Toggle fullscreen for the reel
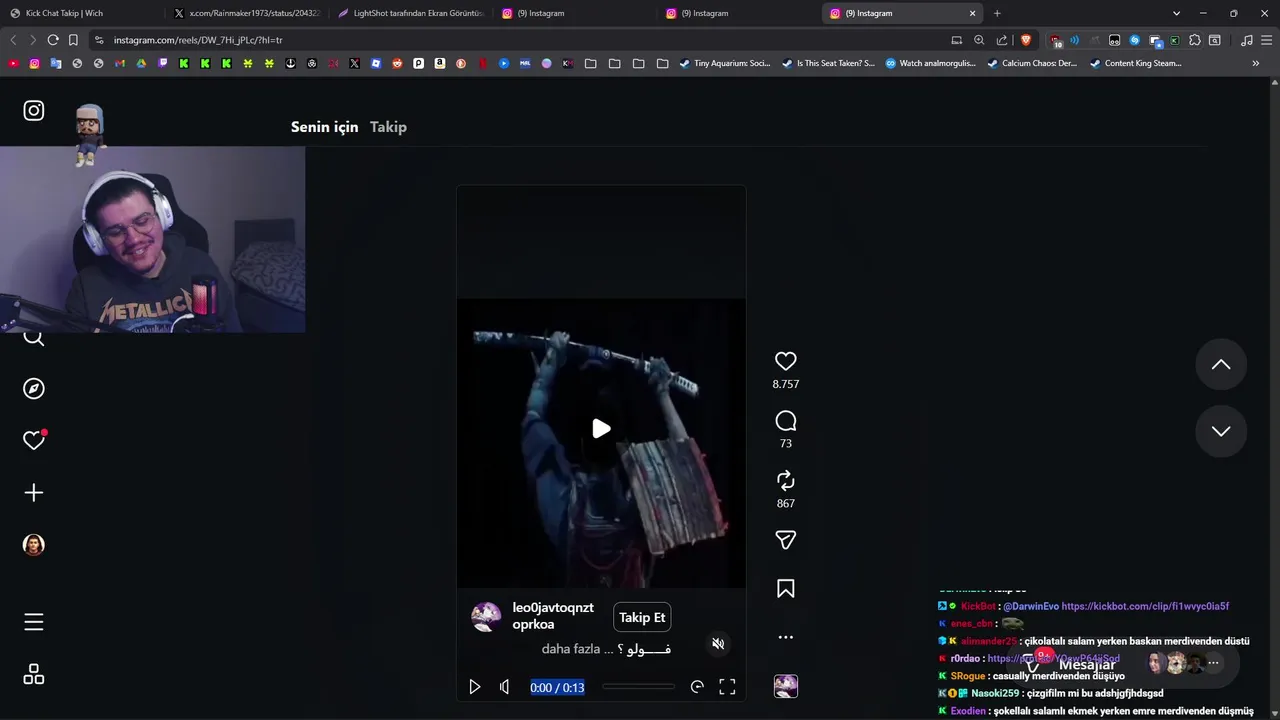The image size is (1280, 720). (x=727, y=687)
